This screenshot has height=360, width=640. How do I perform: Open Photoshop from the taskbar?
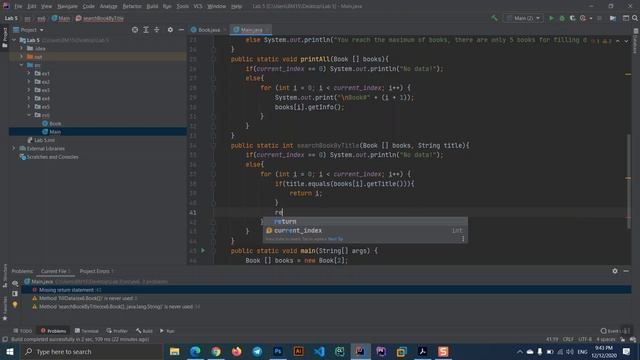click(x=278, y=351)
